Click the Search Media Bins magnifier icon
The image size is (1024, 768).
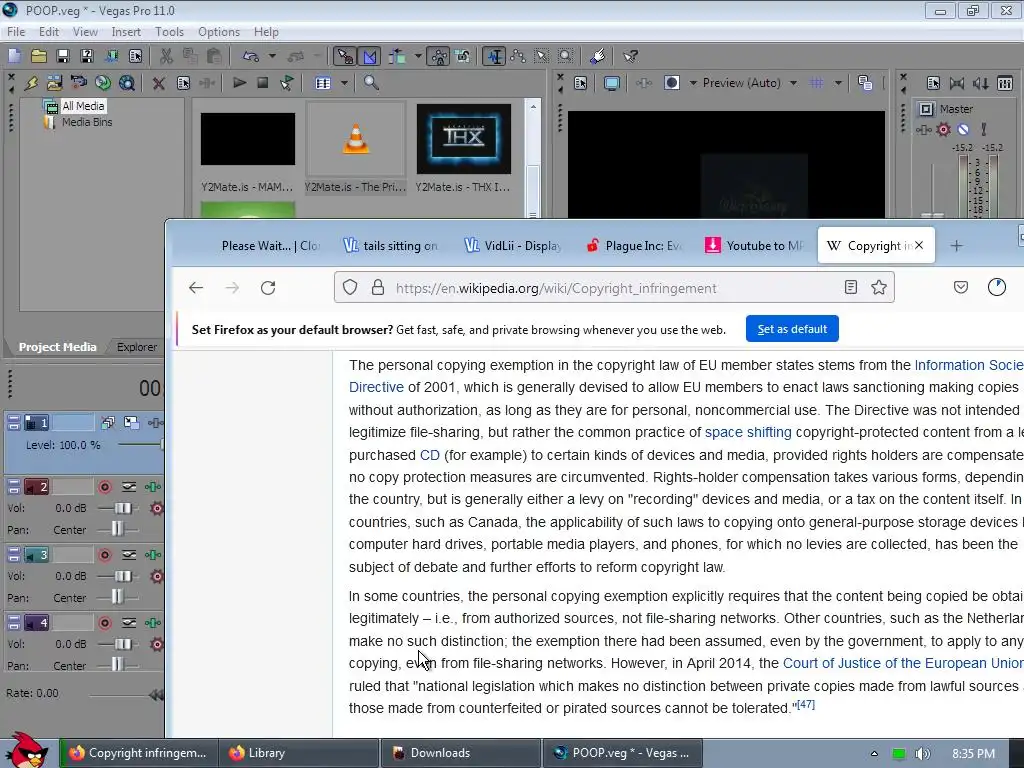[371, 83]
